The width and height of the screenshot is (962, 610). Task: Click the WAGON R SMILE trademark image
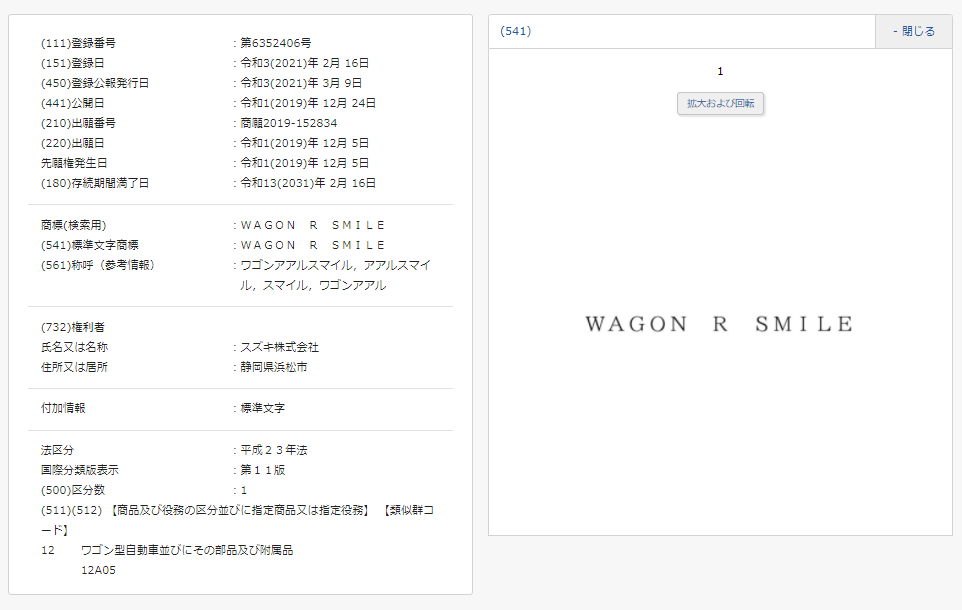[719, 324]
